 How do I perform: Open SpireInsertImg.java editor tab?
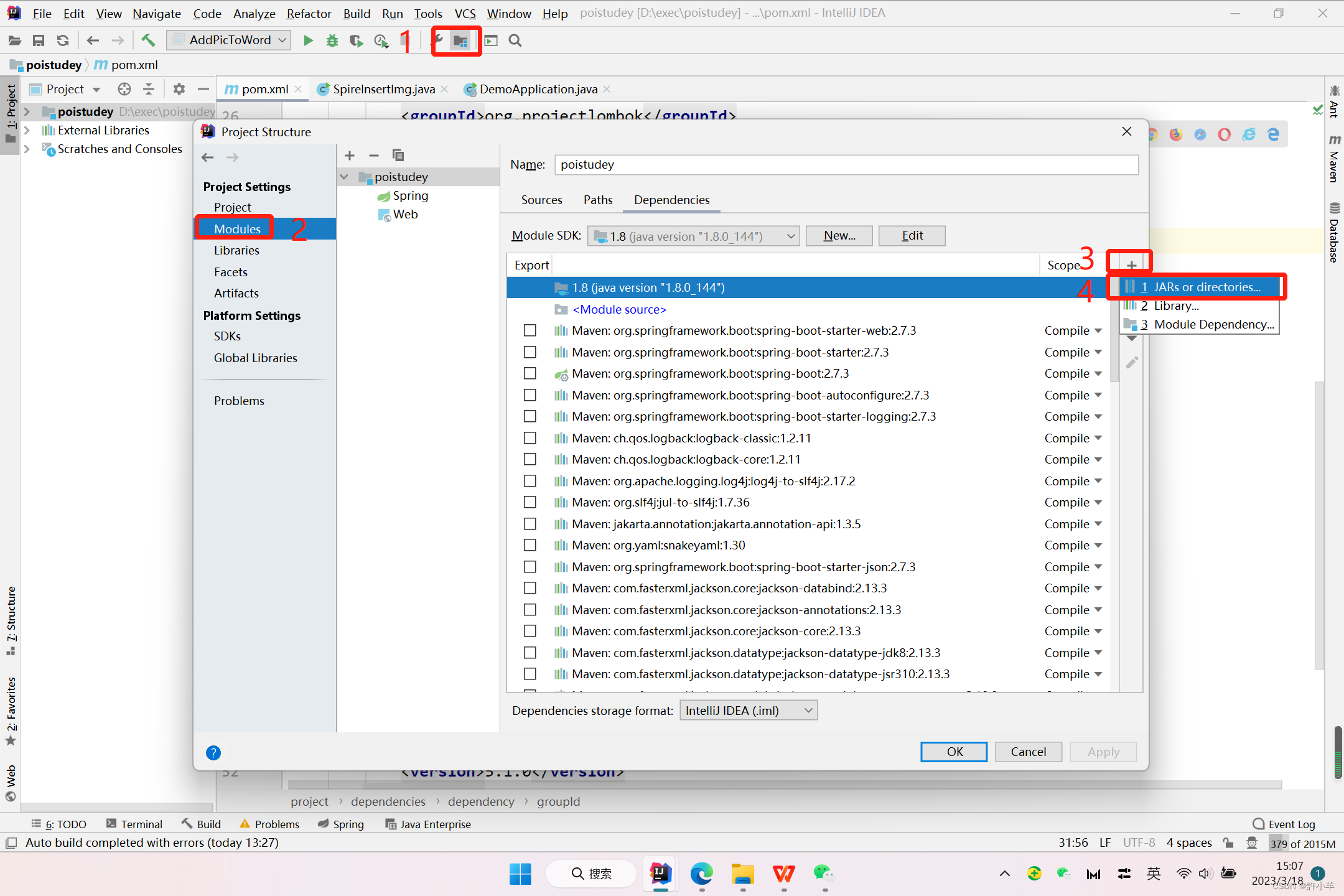tap(383, 89)
